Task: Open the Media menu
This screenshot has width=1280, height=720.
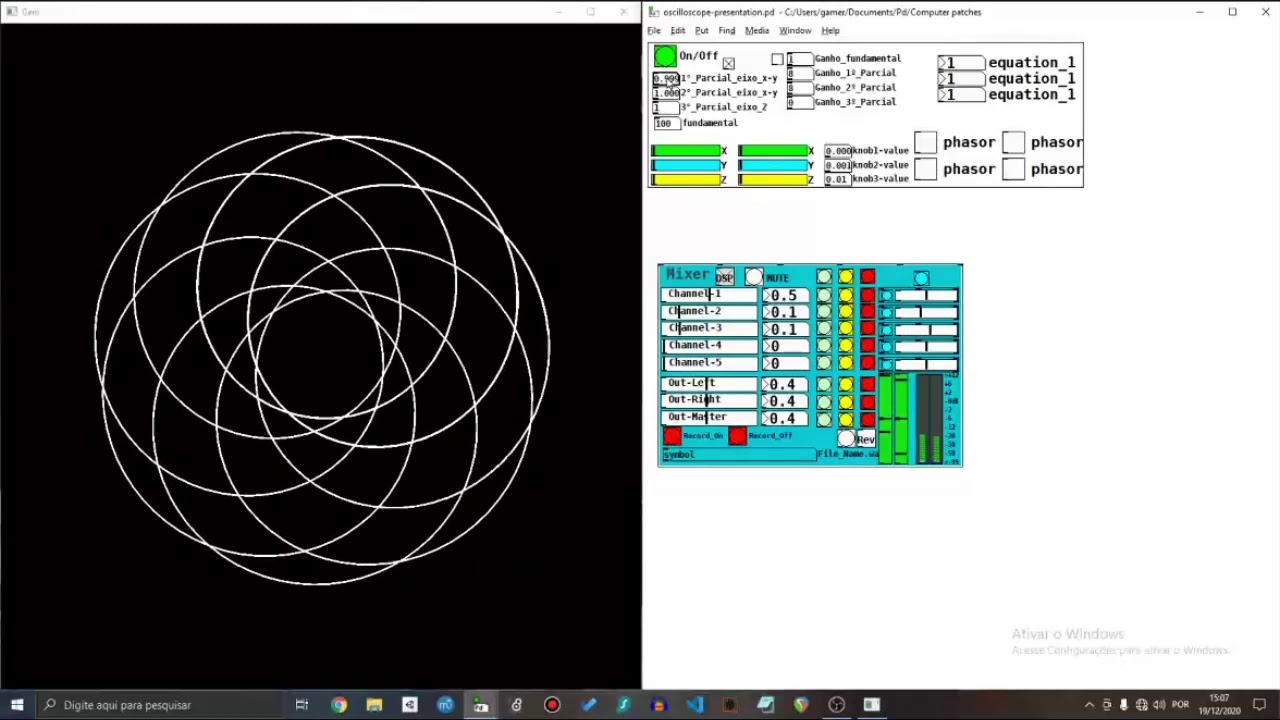Action: [757, 31]
